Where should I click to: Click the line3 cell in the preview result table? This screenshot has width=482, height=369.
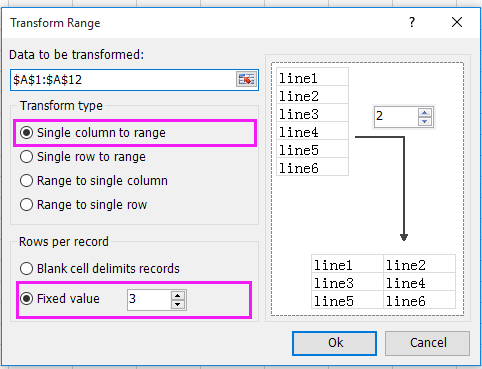[347, 282]
